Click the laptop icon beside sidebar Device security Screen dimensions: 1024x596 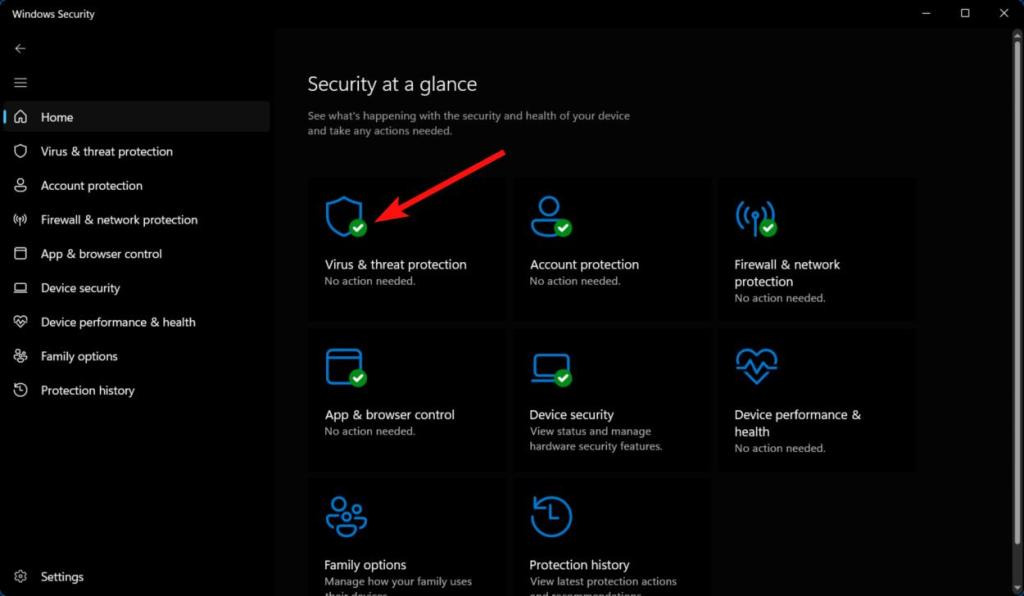(x=21, y=288)
